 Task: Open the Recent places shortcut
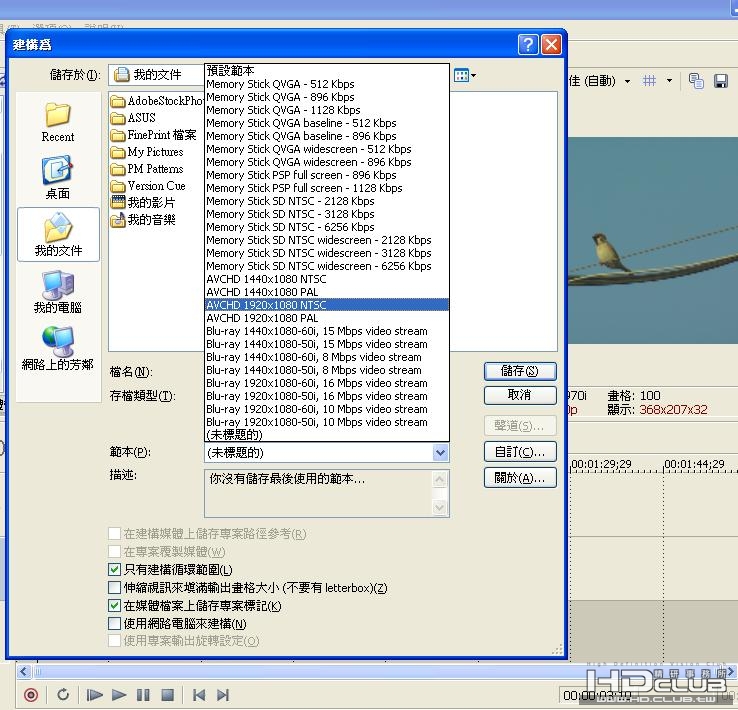coord(58,122)
